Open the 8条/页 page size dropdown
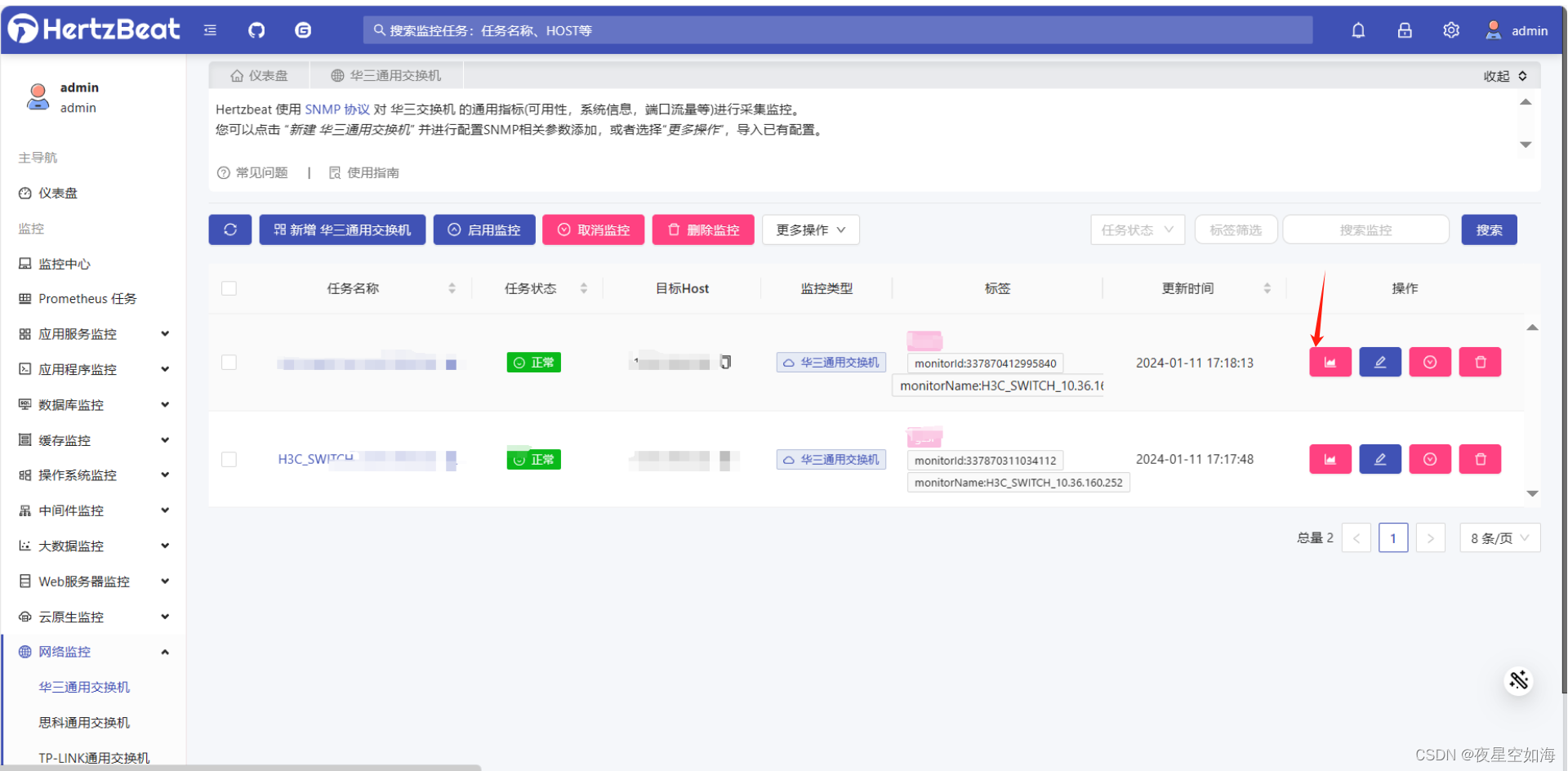 pyautogui.click(x=1499, y=537)
